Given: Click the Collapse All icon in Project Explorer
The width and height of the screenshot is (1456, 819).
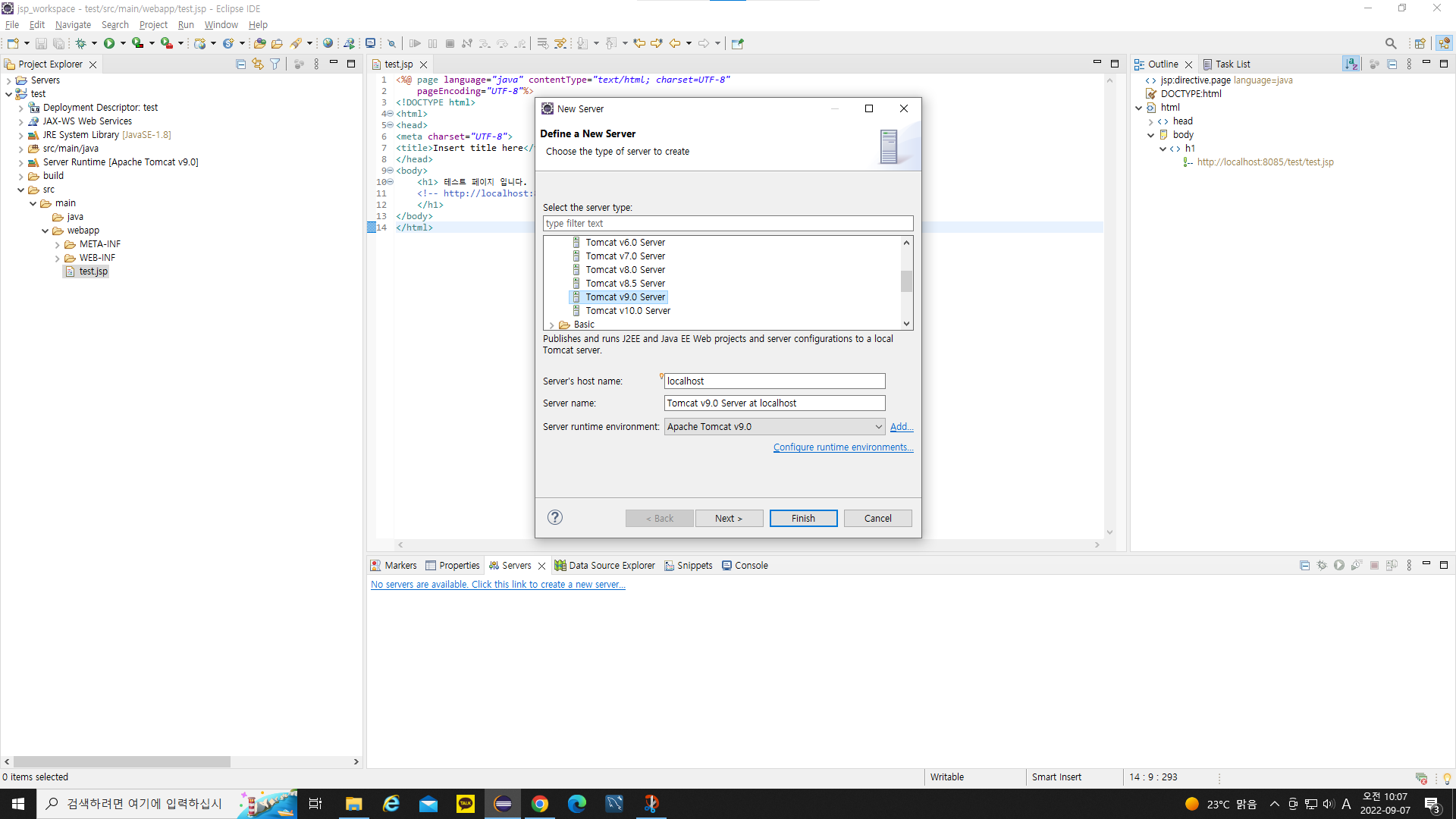Looking at the screenshot, I should (240, 64).
